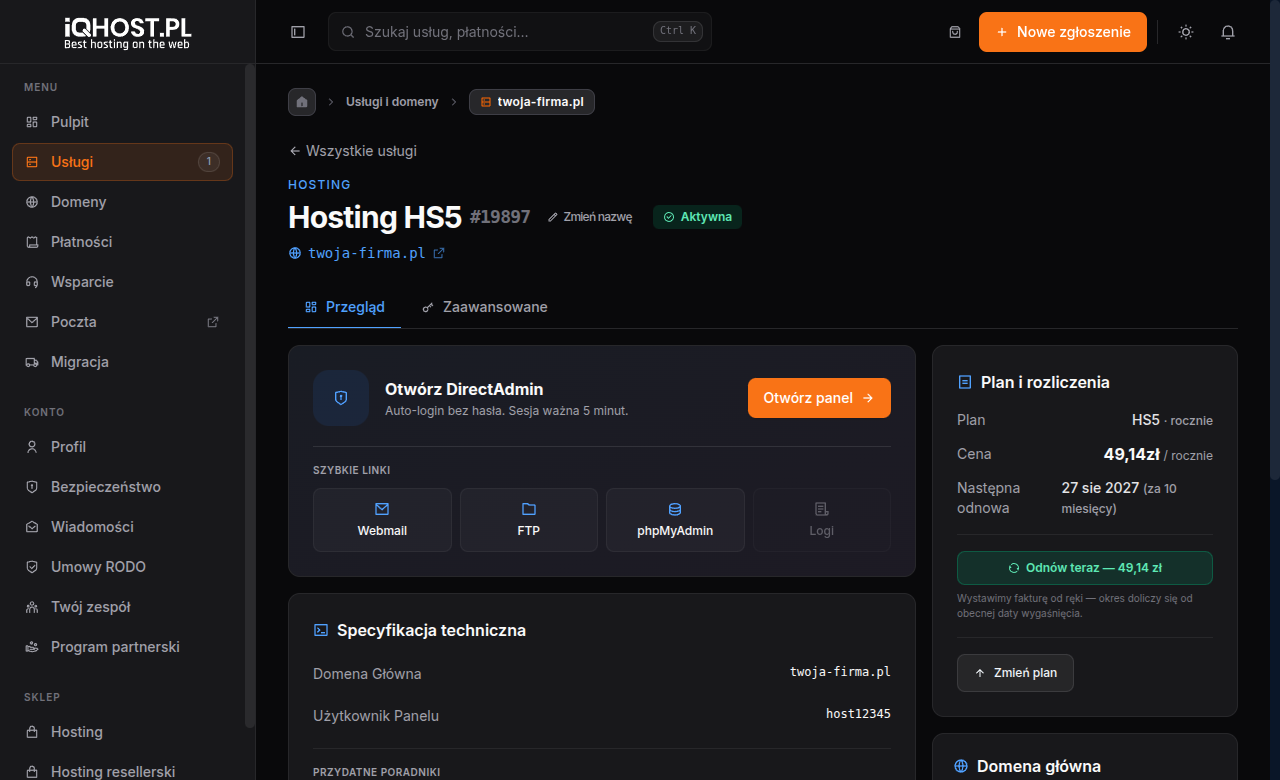Viewport: 1280px width, 780px height.
Task: Click the sidebar scrollbar
Action: coord(249,395)
